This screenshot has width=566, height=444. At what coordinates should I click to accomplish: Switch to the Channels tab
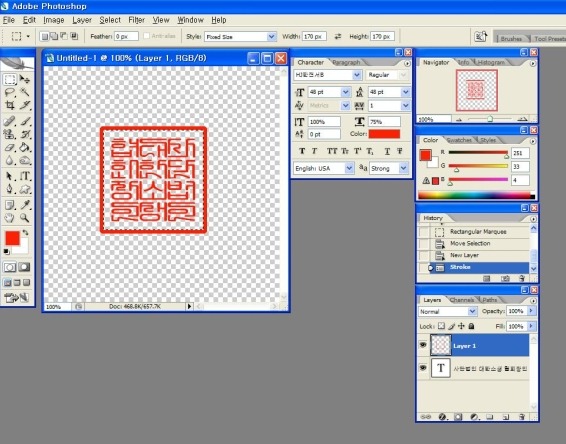click(x=462, y=300)
